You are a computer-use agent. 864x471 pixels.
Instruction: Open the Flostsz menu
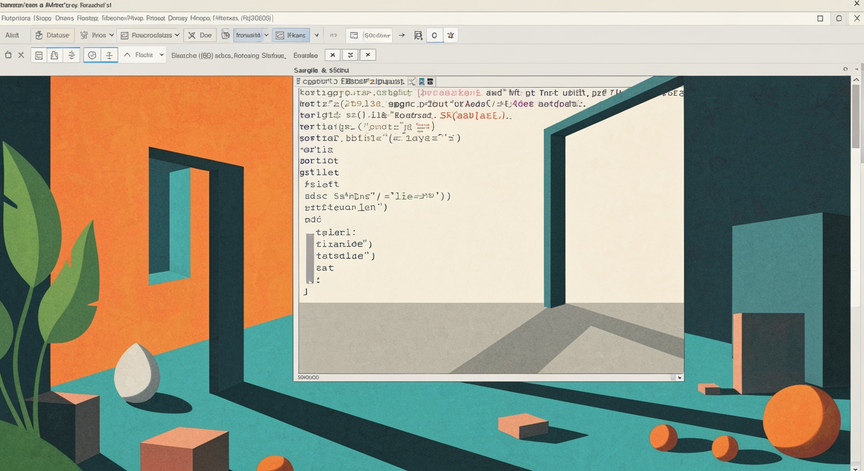coord(88,18)
